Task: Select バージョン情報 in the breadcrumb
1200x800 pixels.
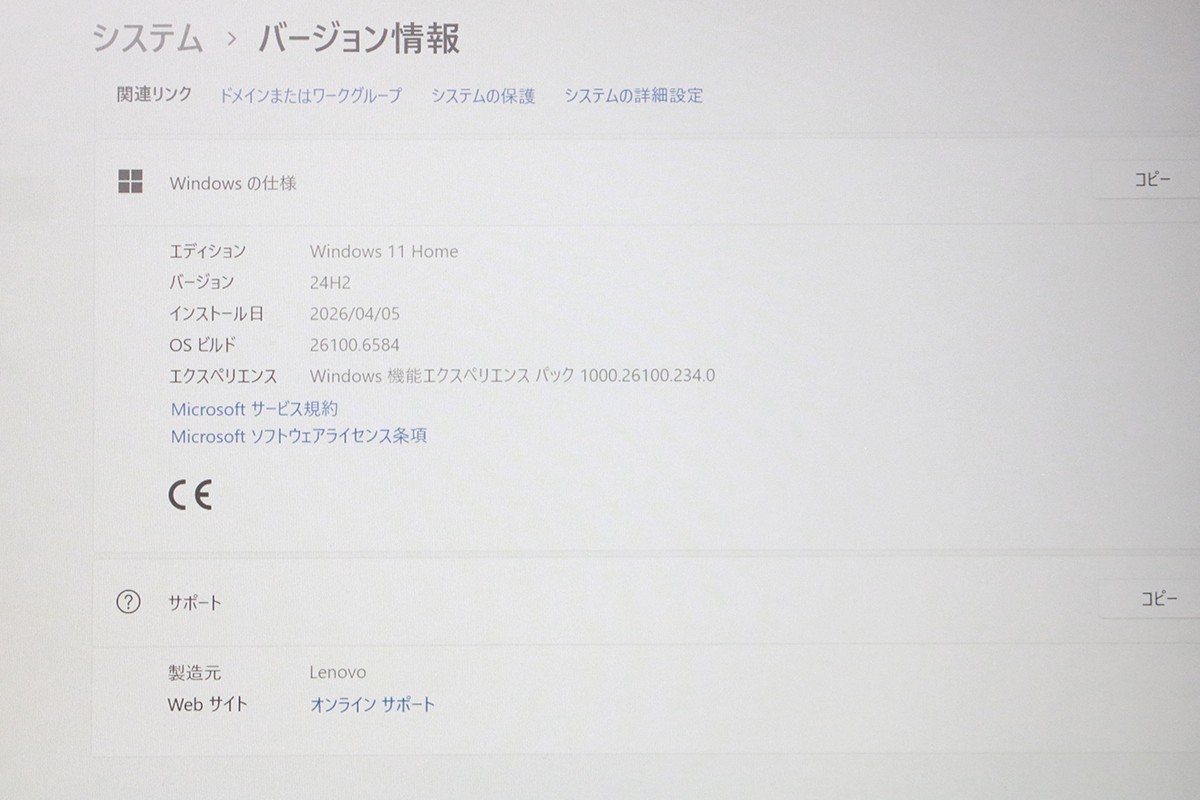Action: click(360, 38)
